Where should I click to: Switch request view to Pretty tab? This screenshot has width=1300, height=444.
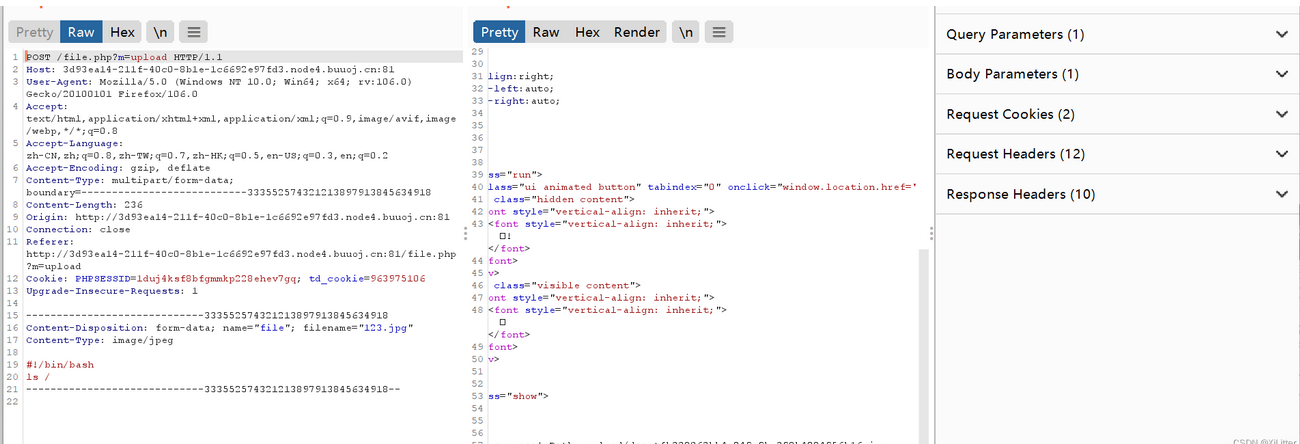coord(34,32)
